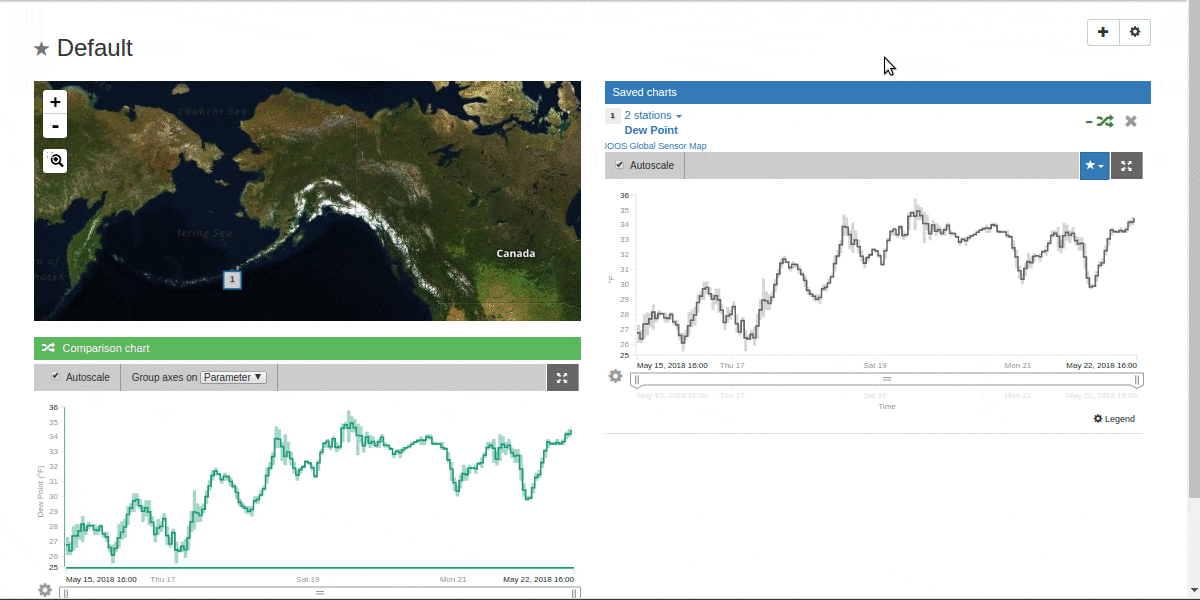Click the center grip of saved chart range slider

coord(887,380)
